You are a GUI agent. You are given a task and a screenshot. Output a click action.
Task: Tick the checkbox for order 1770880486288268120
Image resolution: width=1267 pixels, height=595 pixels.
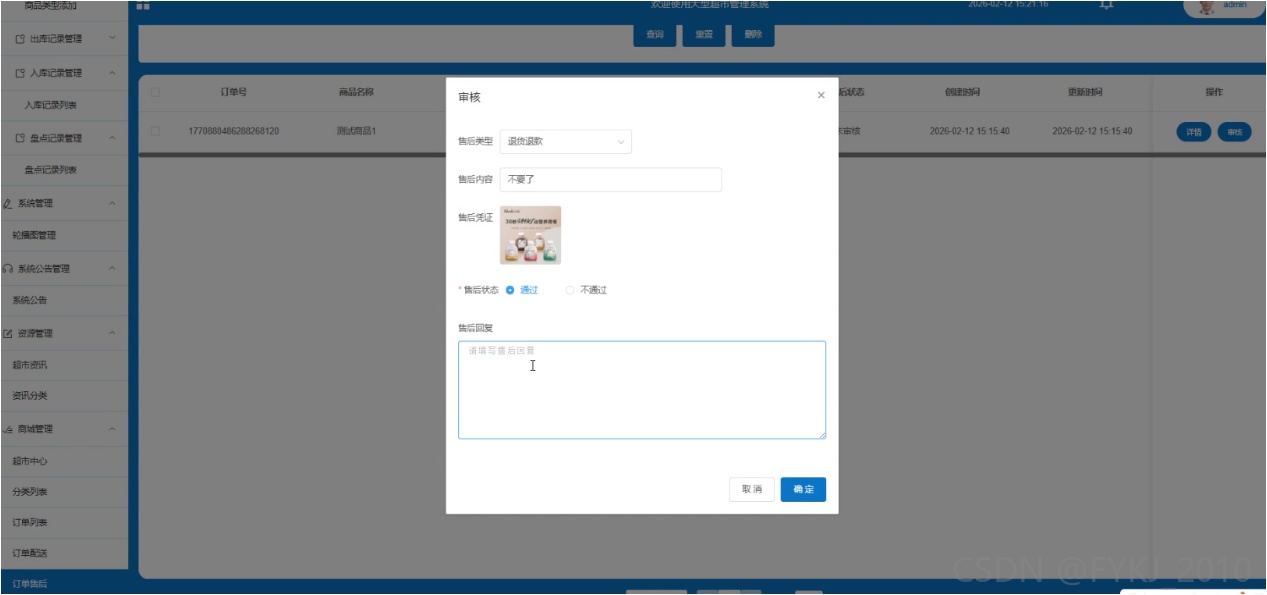(155, 131)
